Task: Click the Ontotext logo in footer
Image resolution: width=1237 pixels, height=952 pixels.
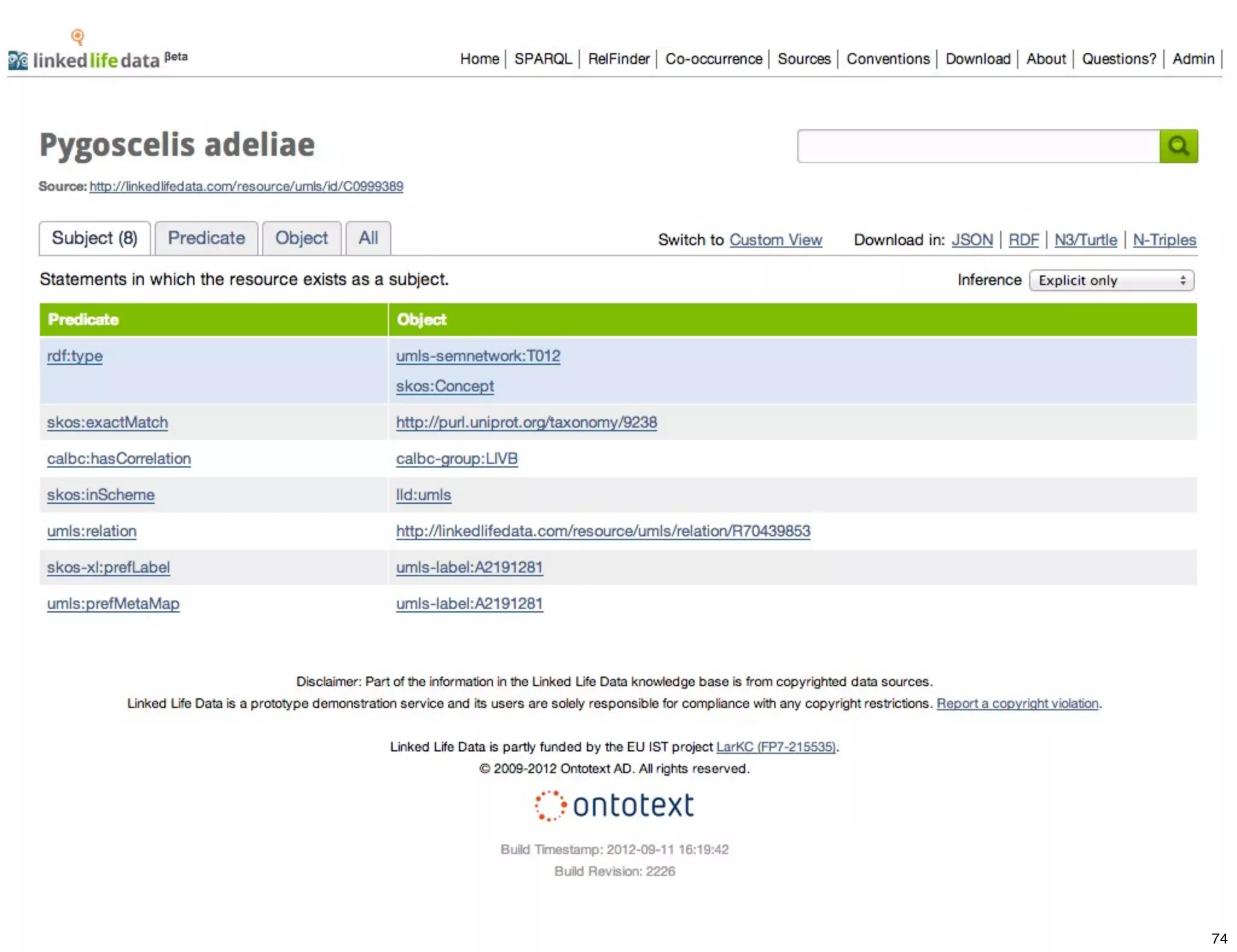Action: [x=615, y=806]
